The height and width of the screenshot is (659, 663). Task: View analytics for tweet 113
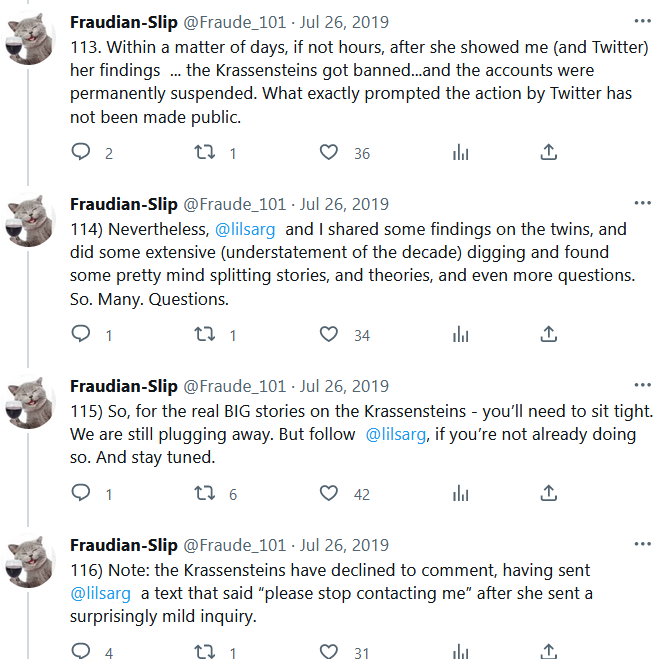[x=461, y=153]
